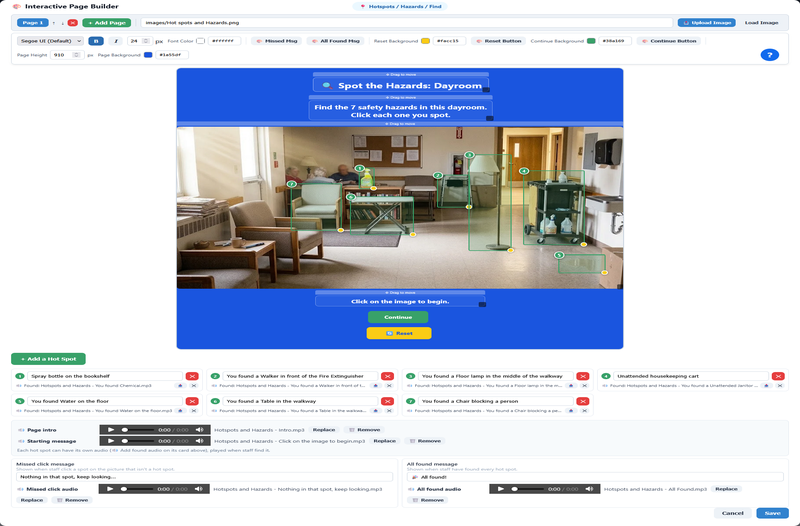
Task: Click the Missed click message text field
Action: (x=204, y=477)
